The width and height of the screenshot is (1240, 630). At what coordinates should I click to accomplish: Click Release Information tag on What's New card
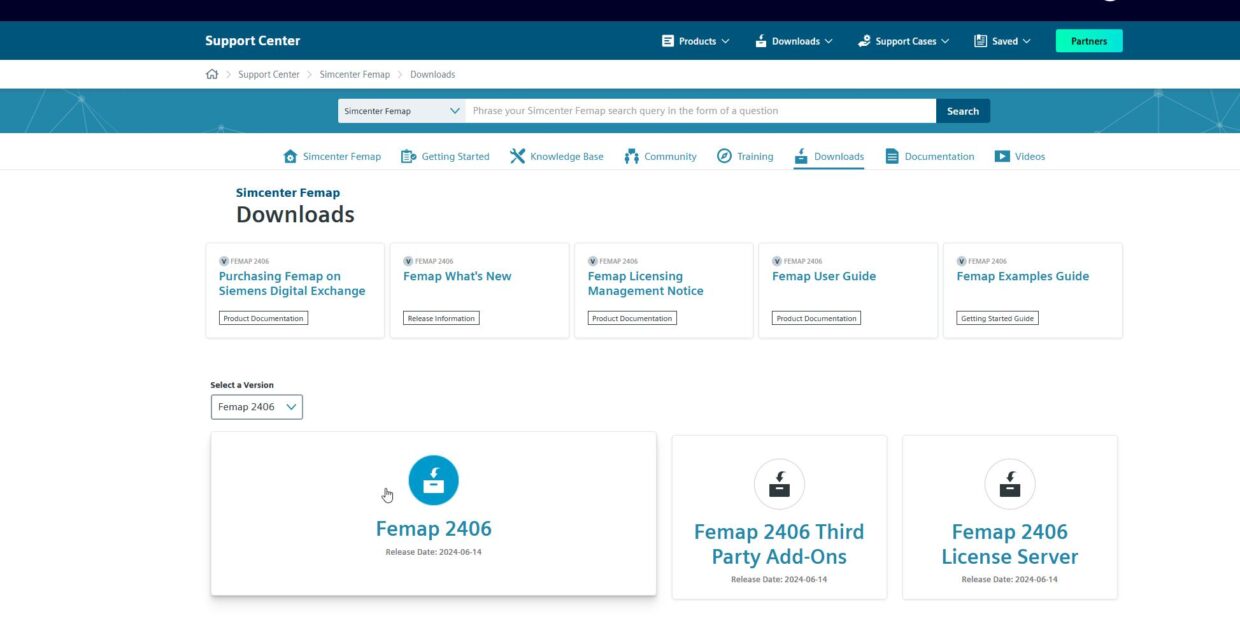click(x=441, y=318)
